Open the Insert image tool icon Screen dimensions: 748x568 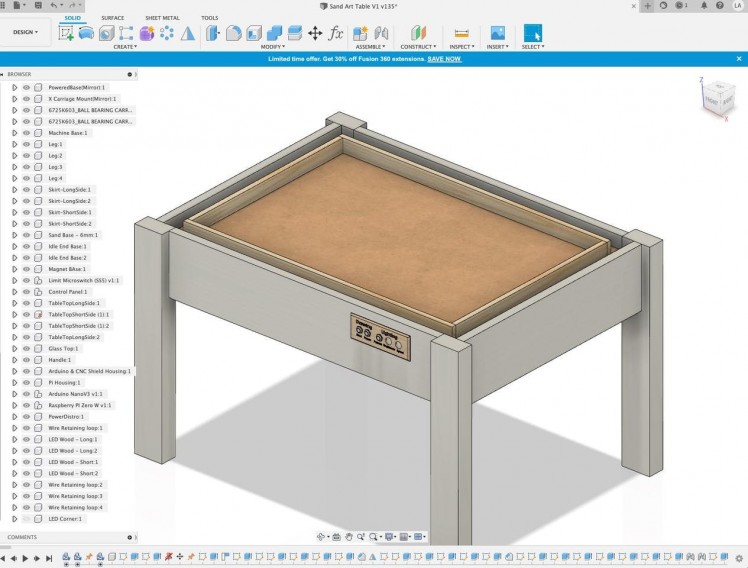[496, 33]
